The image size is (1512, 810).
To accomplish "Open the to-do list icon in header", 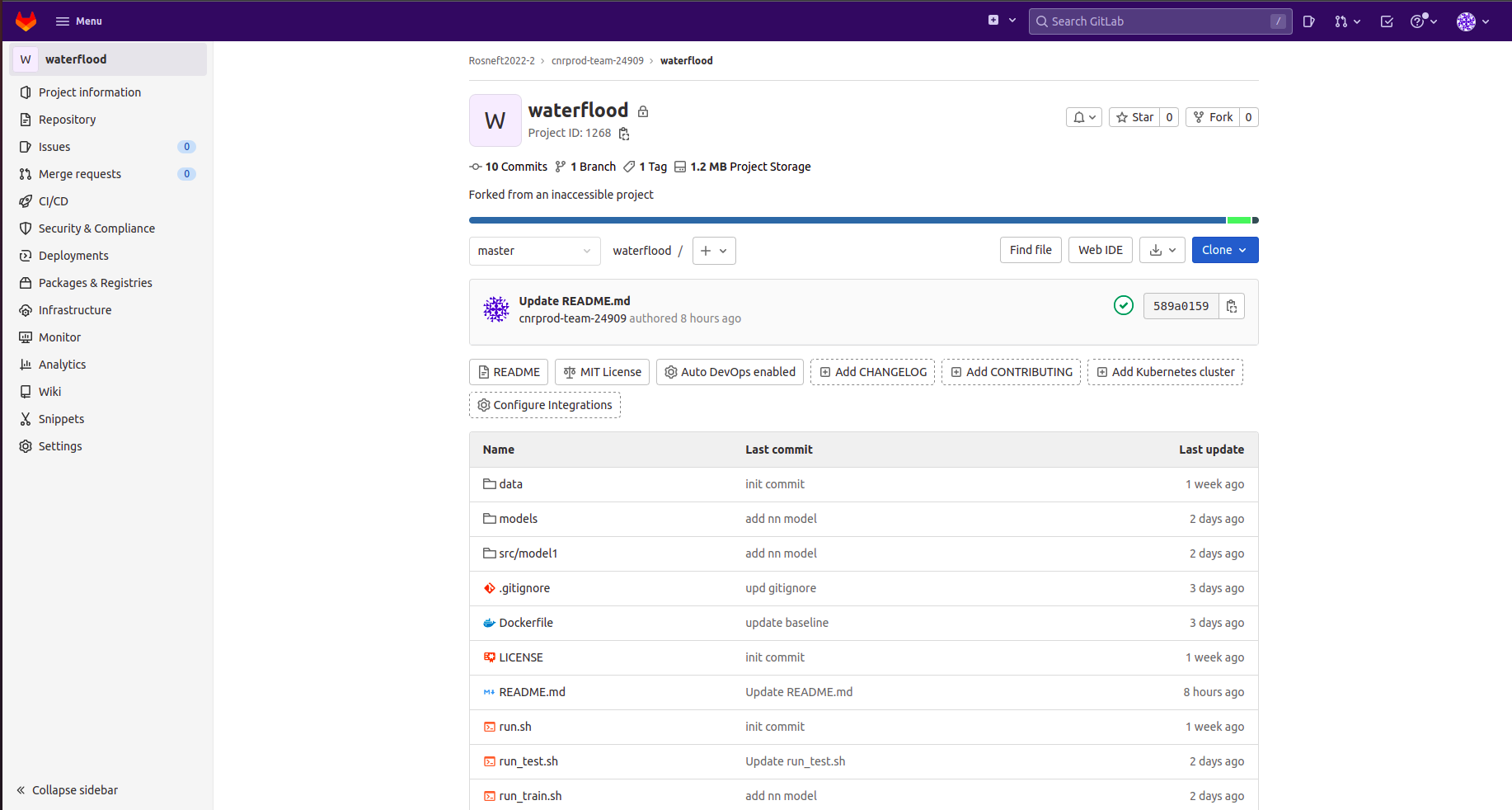I will 1387,21.
